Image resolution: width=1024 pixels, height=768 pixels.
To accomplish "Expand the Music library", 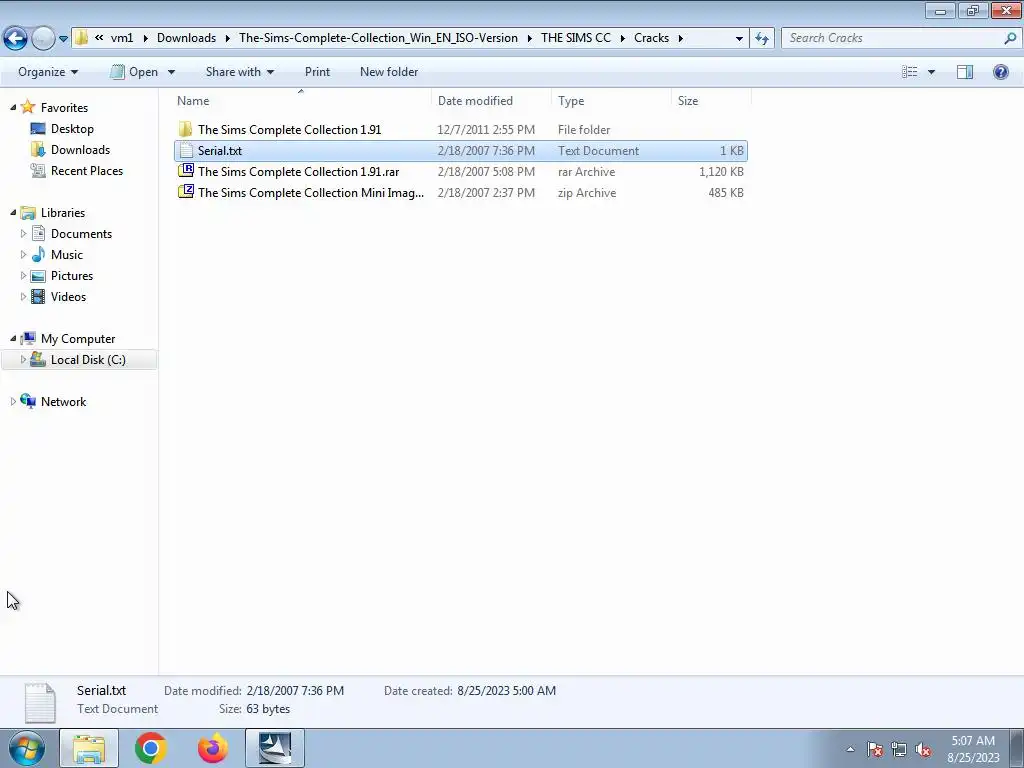I will [24, 254].
